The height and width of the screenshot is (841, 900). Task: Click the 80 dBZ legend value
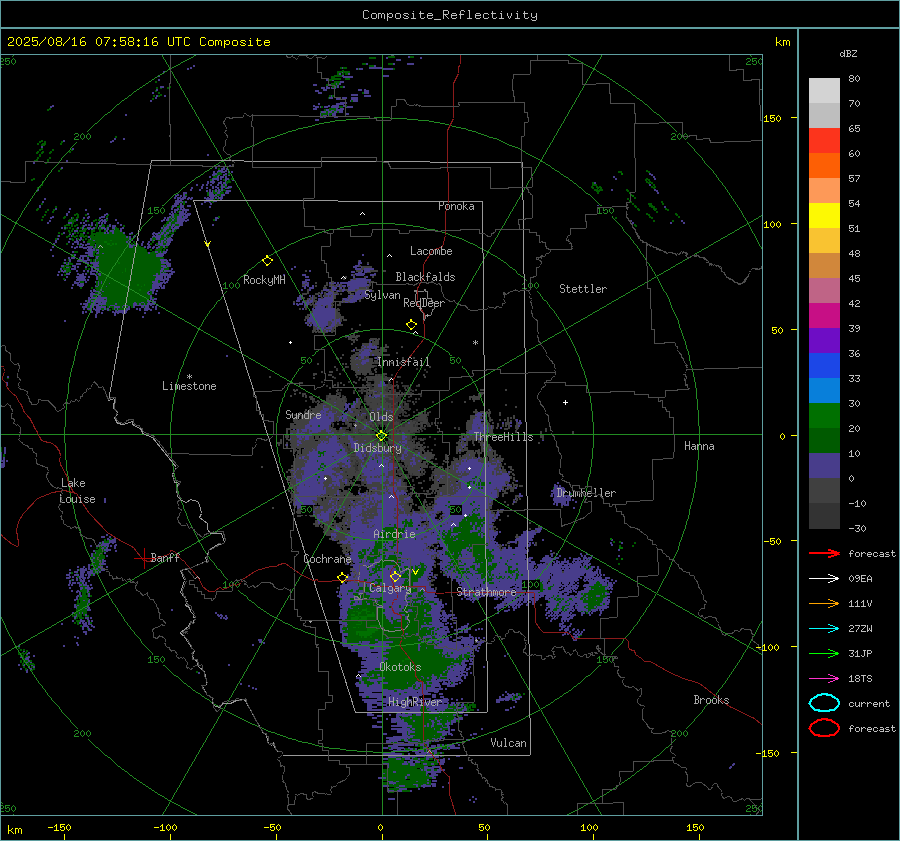pyautogui.click(x=854, y=79)
